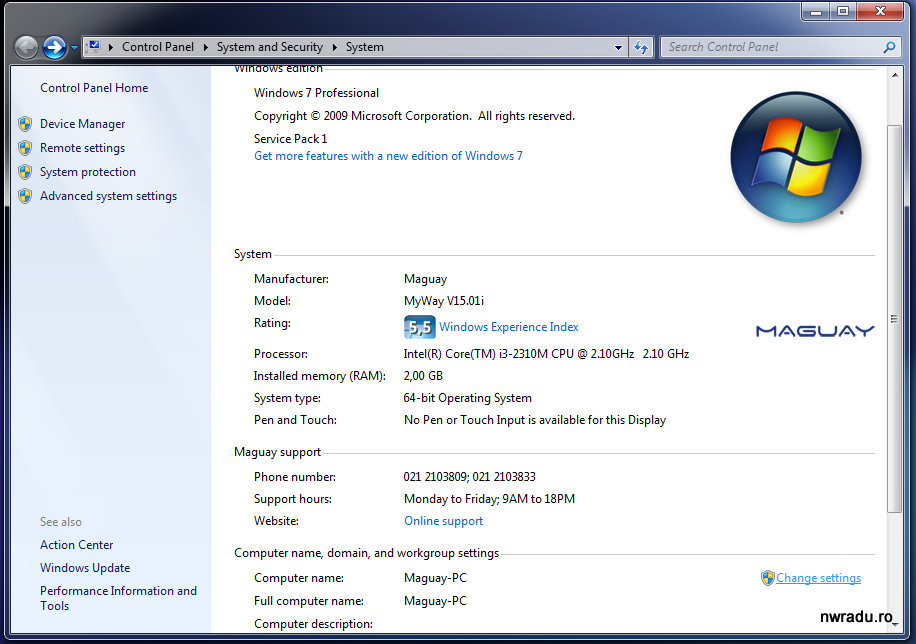This screenshot has width=916, height=644.
Task: Open Windows Experience Index link
Action: pyautogui.click(x=508, y=327)
